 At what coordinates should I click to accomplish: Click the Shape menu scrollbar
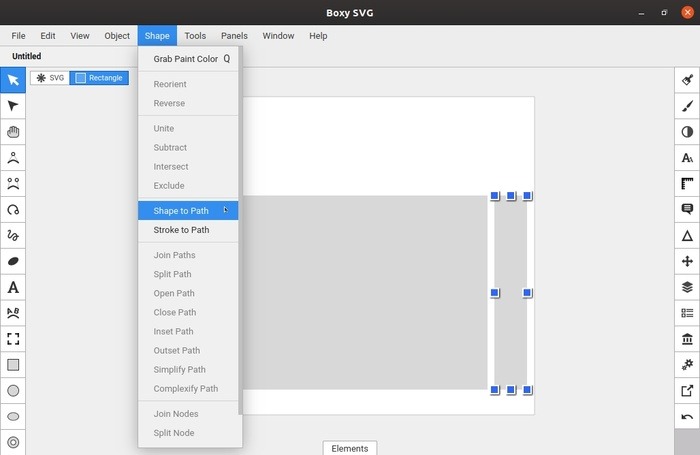[x=241, y=231]
